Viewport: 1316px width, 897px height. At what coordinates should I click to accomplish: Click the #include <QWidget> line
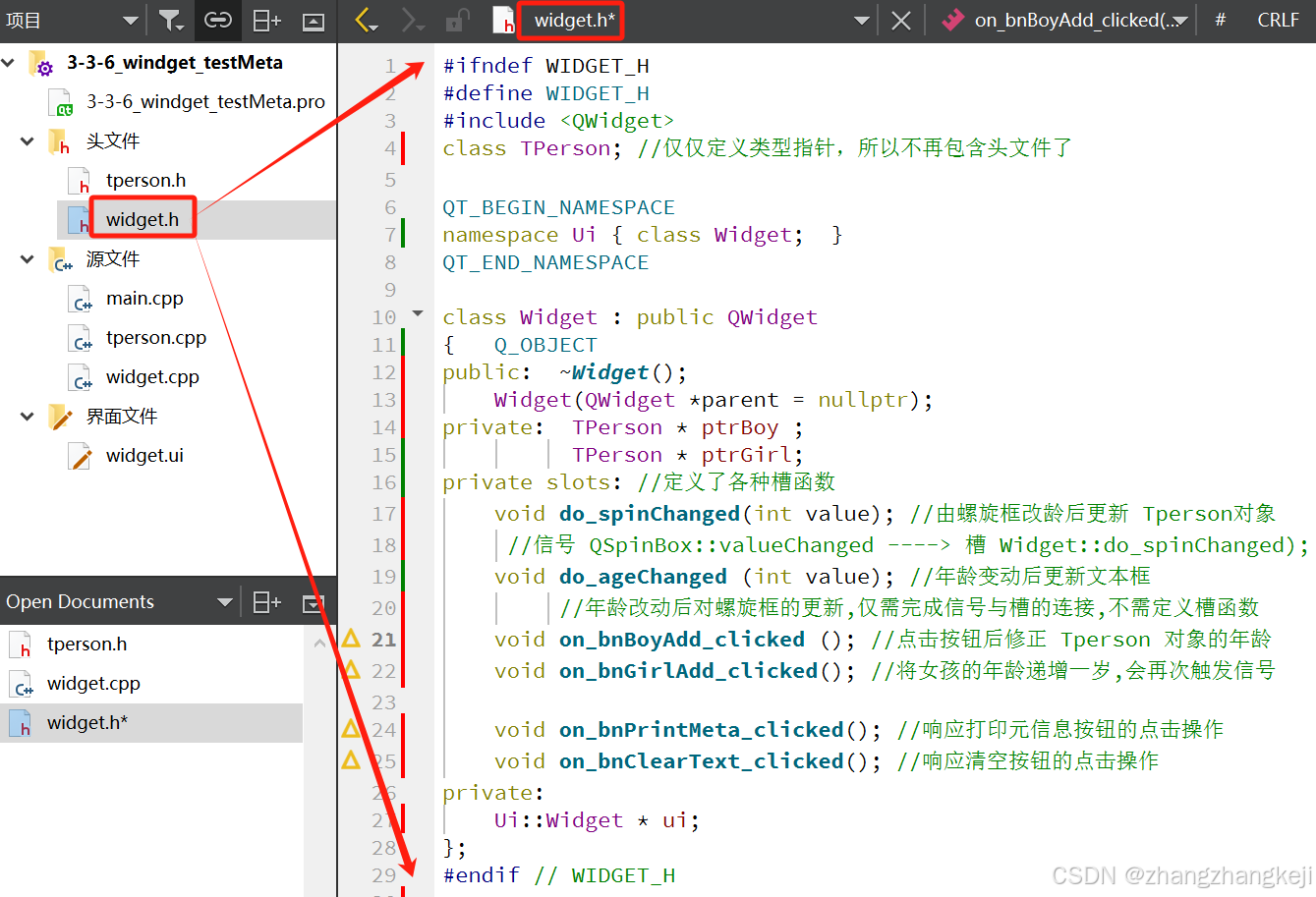coord(558,121)
